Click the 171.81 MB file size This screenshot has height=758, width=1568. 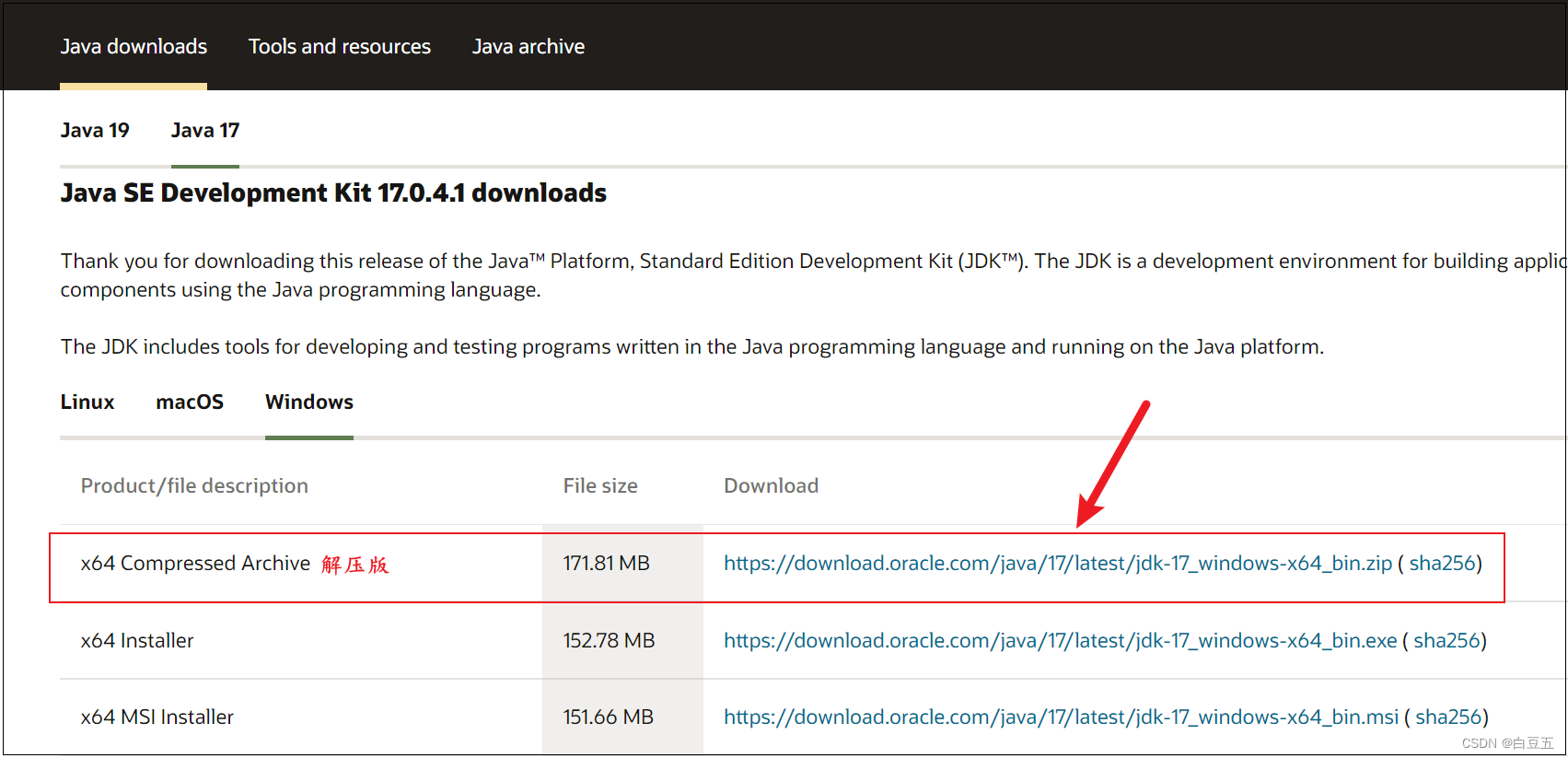(x=607, y=564)
